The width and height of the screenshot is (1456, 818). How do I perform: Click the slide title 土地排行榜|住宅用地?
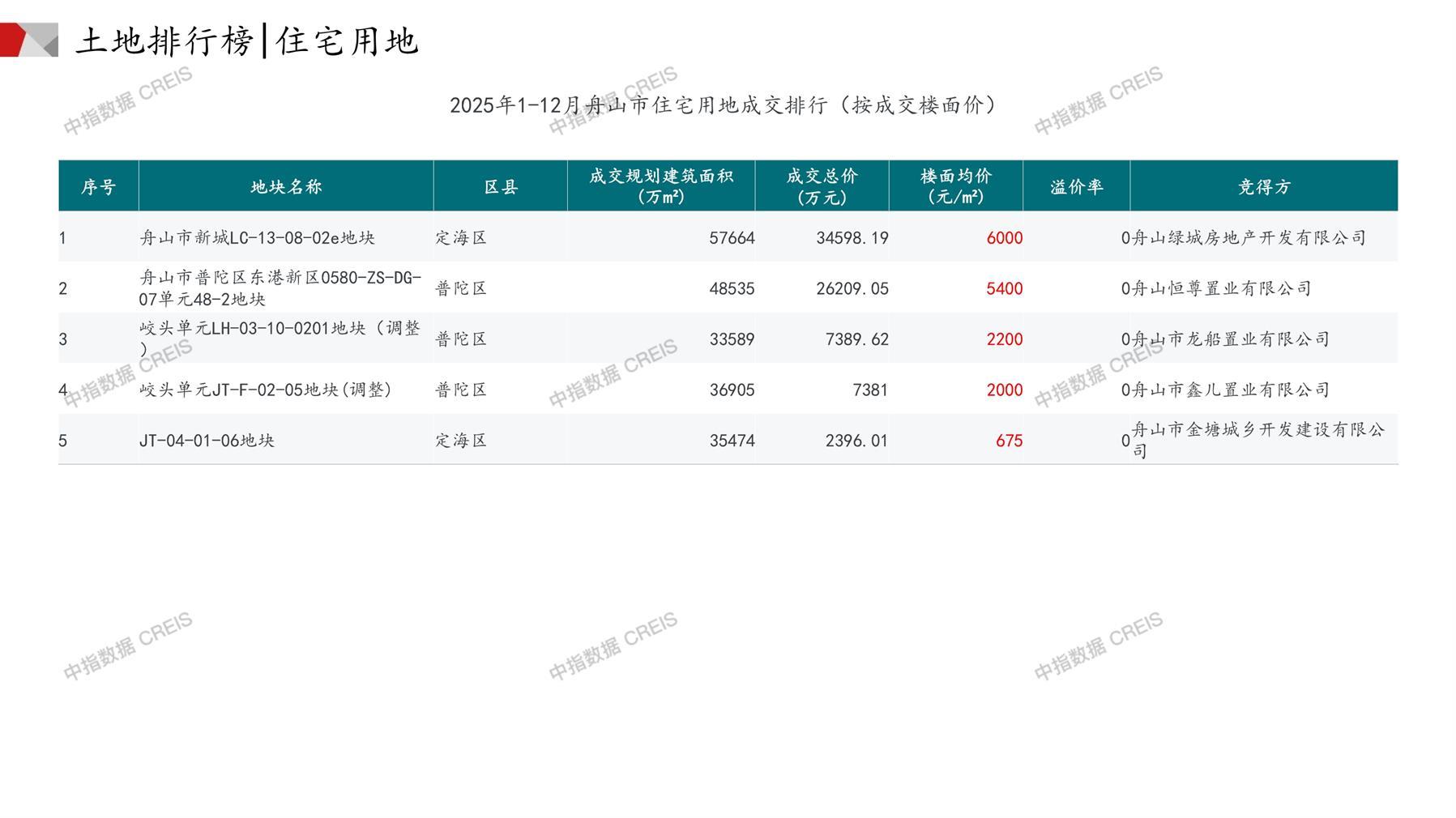point(247,40)
